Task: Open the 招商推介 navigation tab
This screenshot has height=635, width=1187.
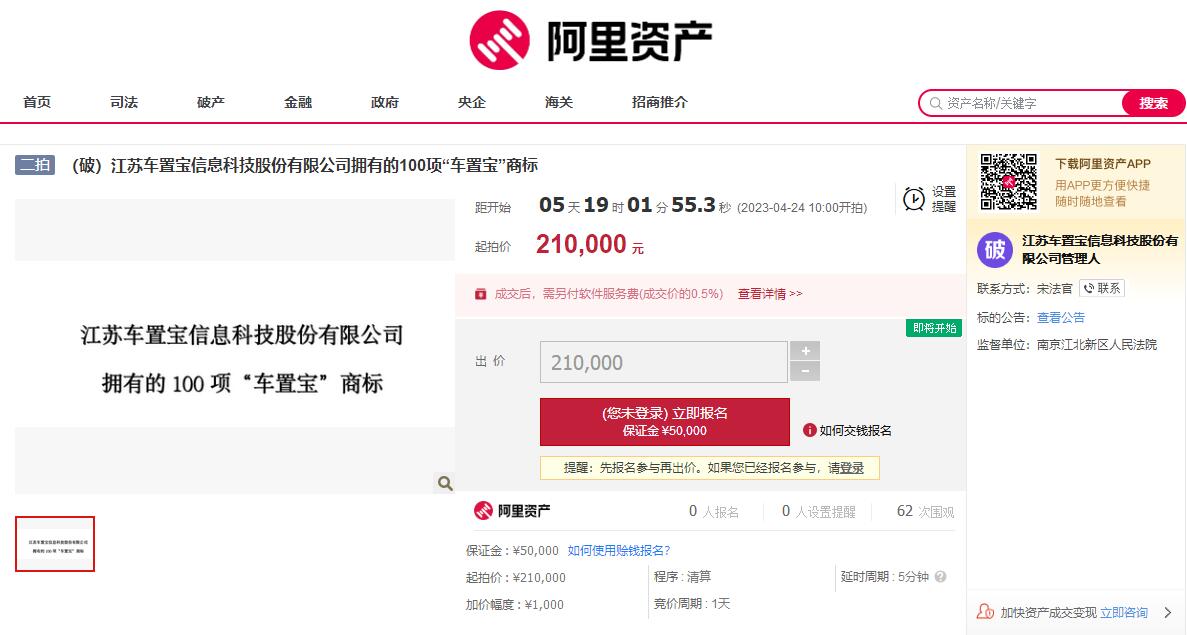Action: 660,102
